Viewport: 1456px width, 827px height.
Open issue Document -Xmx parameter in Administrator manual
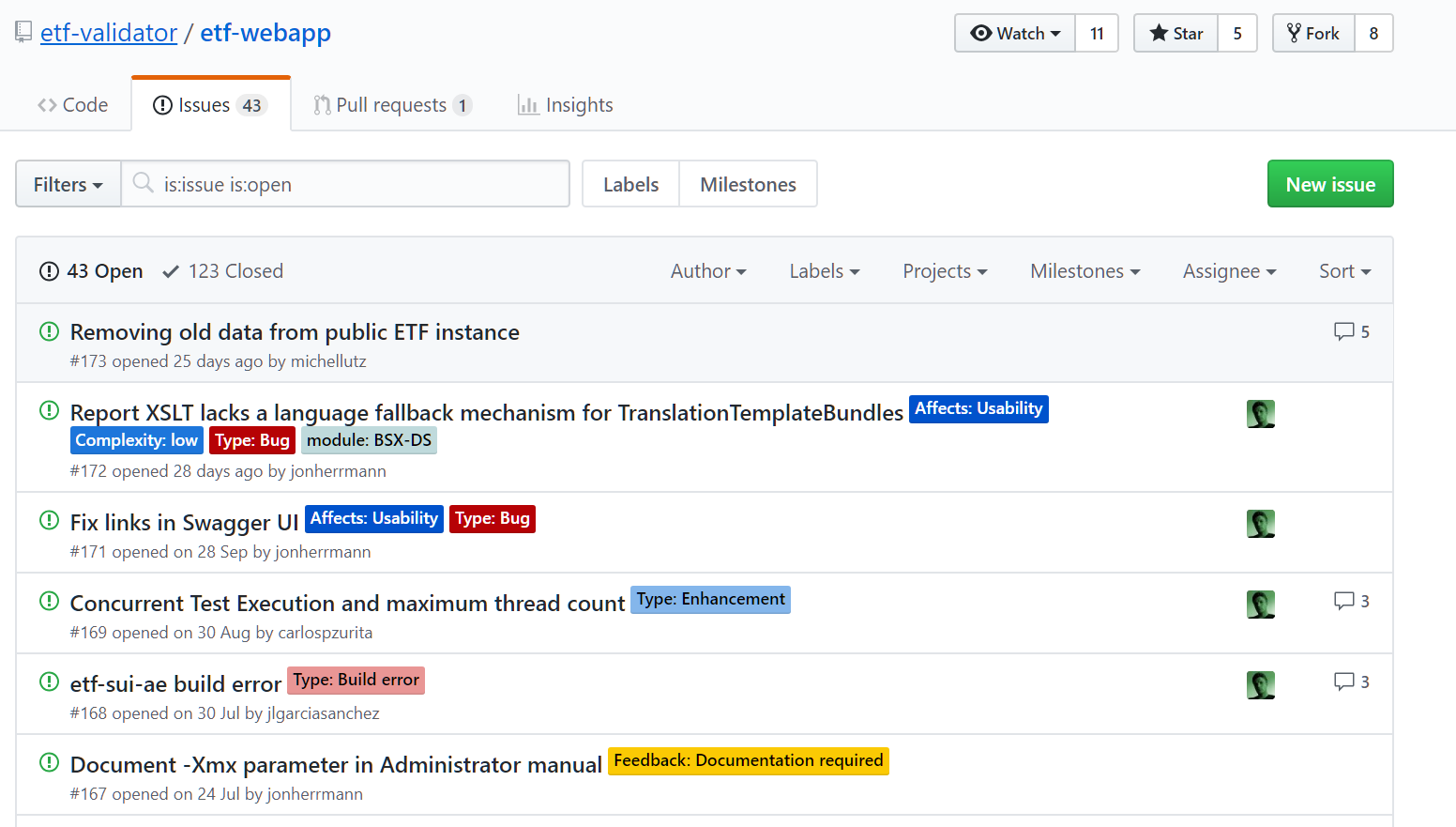click(336, 765)
